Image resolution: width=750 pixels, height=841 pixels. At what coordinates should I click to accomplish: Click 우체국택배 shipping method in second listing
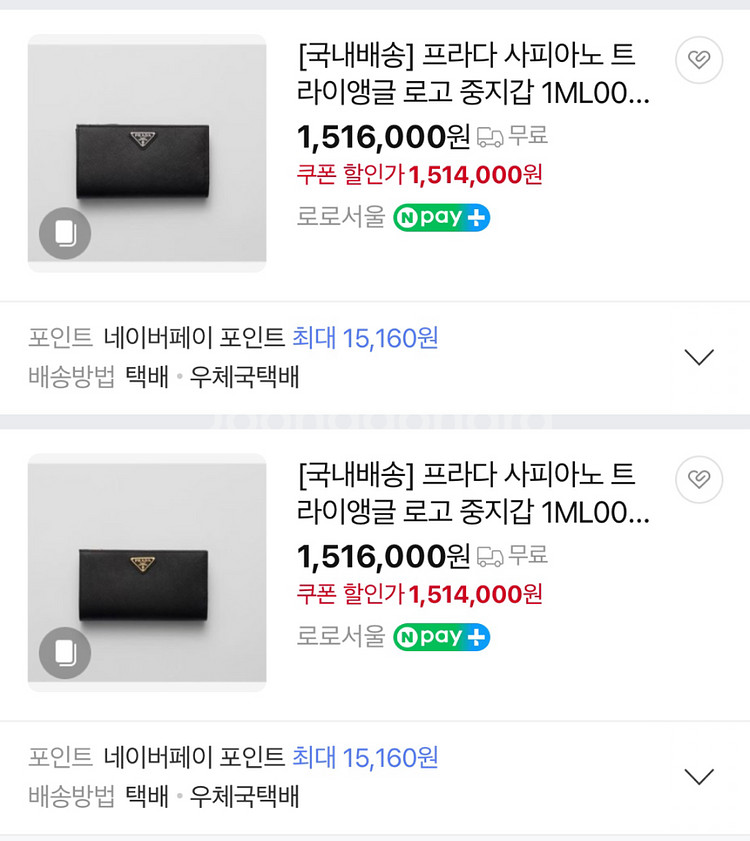pos(245,796)
